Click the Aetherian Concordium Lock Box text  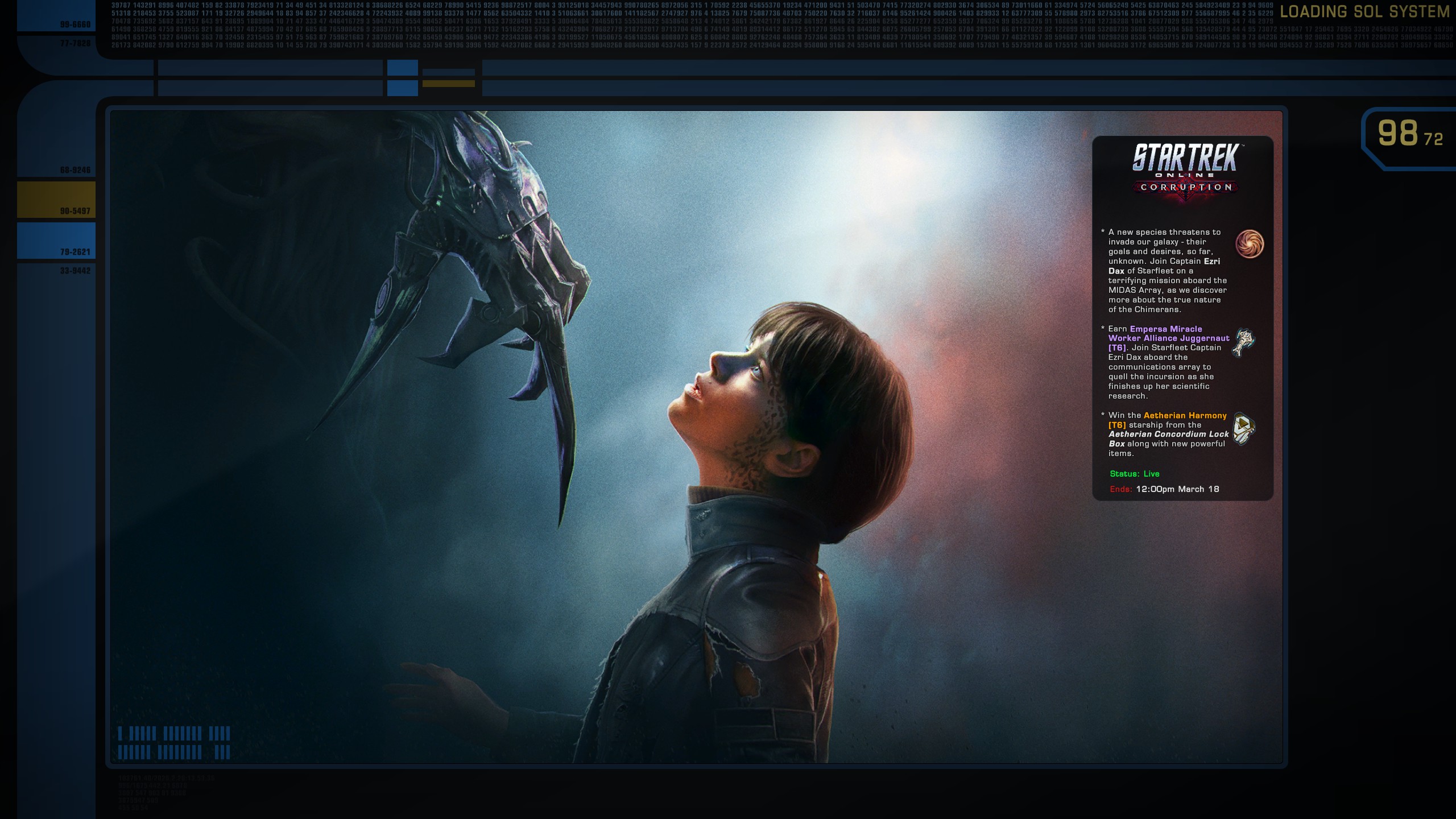(1168, 435)
